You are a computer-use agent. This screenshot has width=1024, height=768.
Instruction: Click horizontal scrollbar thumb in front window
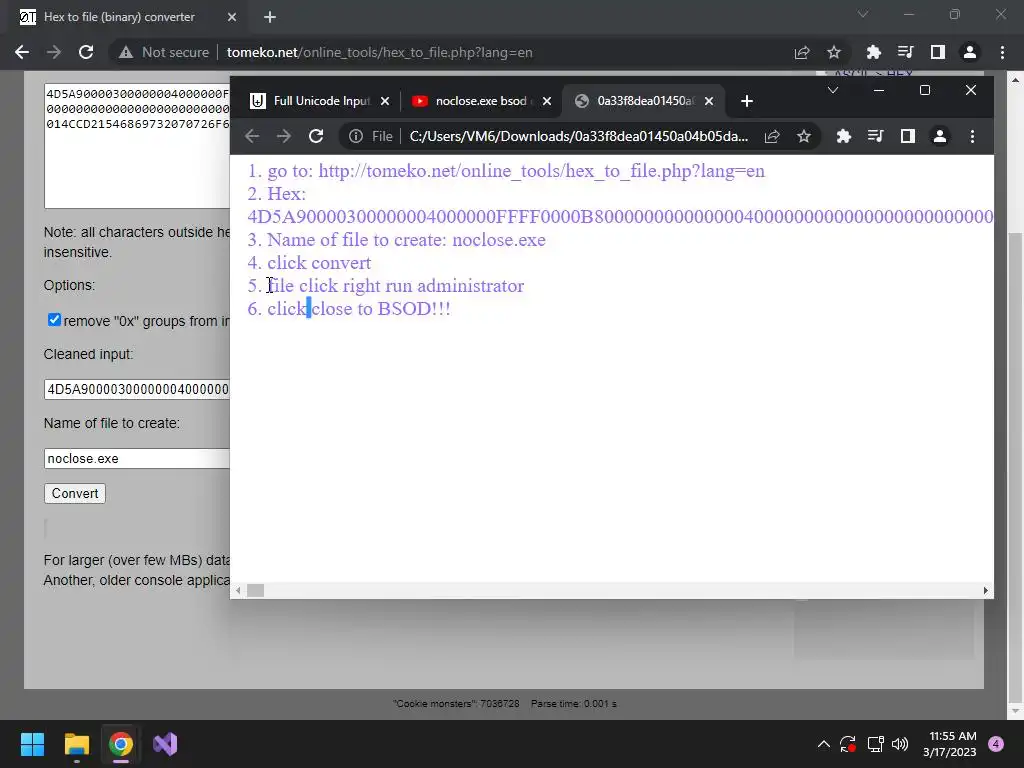(x=255, y=590)
